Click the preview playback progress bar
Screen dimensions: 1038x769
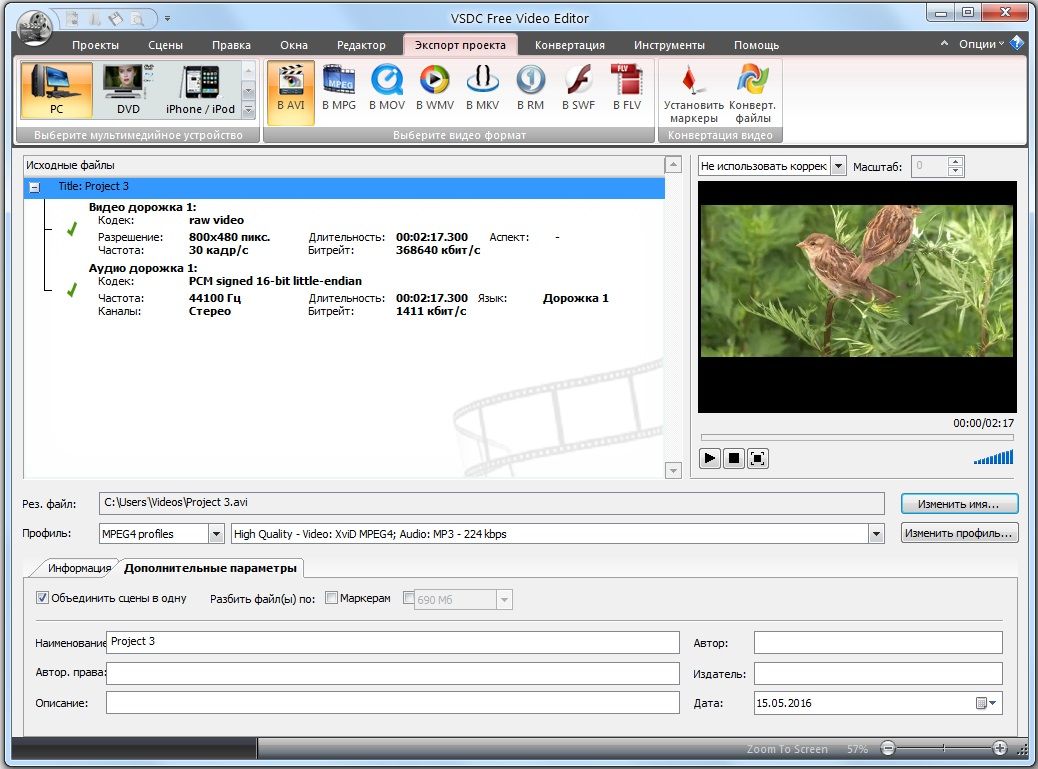click(857, 437)
